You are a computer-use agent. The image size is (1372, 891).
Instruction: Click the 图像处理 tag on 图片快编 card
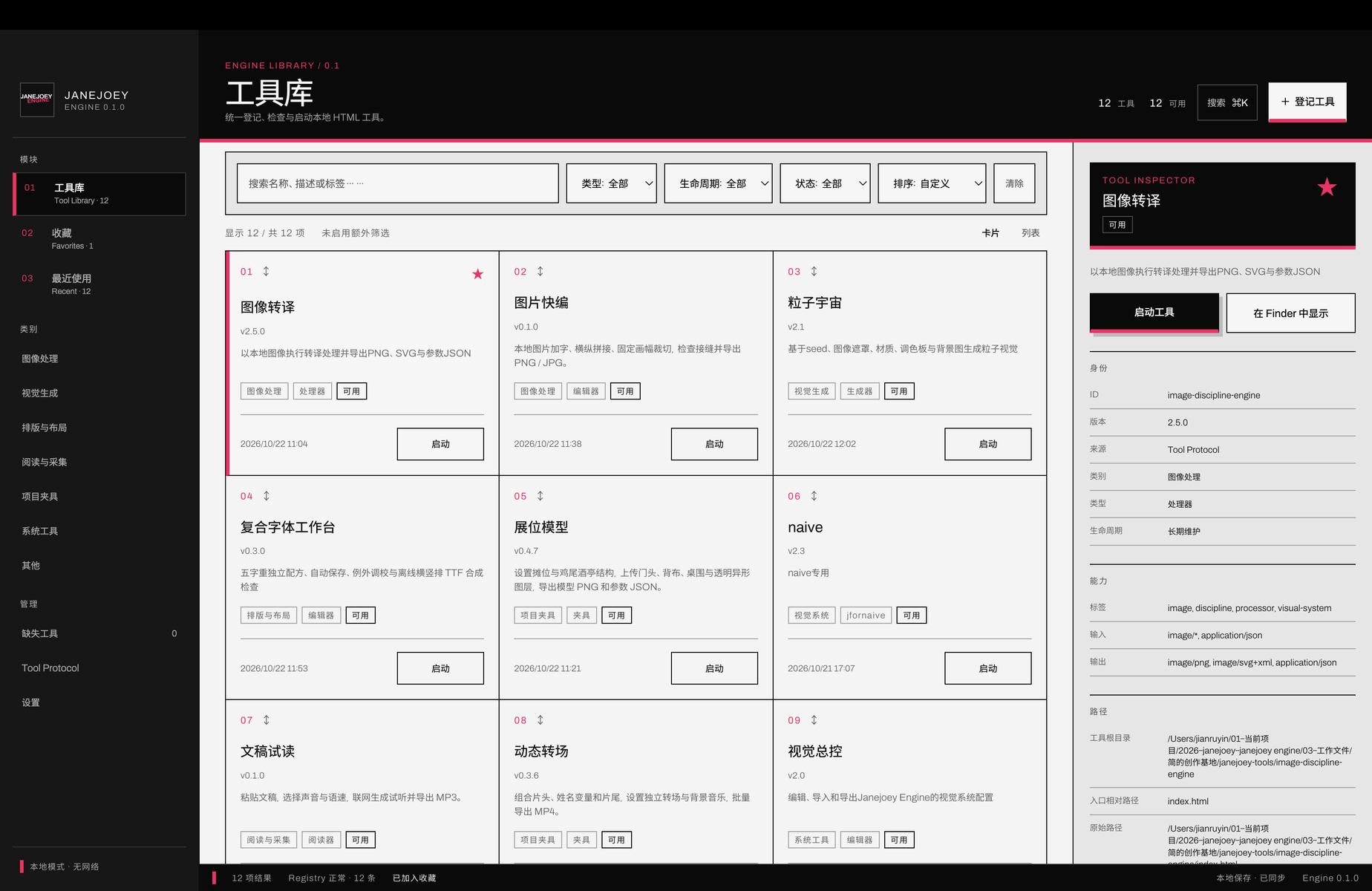point(538,391)
